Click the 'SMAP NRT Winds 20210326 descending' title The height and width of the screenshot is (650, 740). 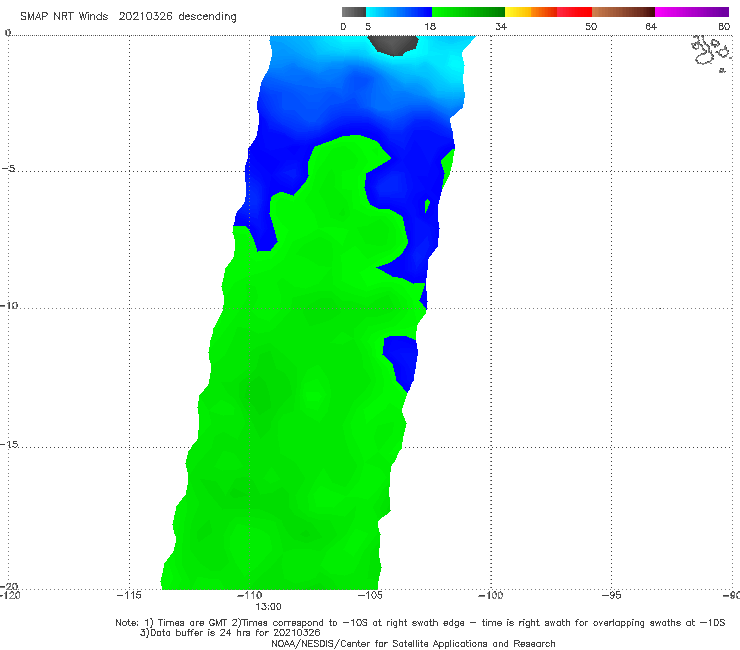coord(128,16)
